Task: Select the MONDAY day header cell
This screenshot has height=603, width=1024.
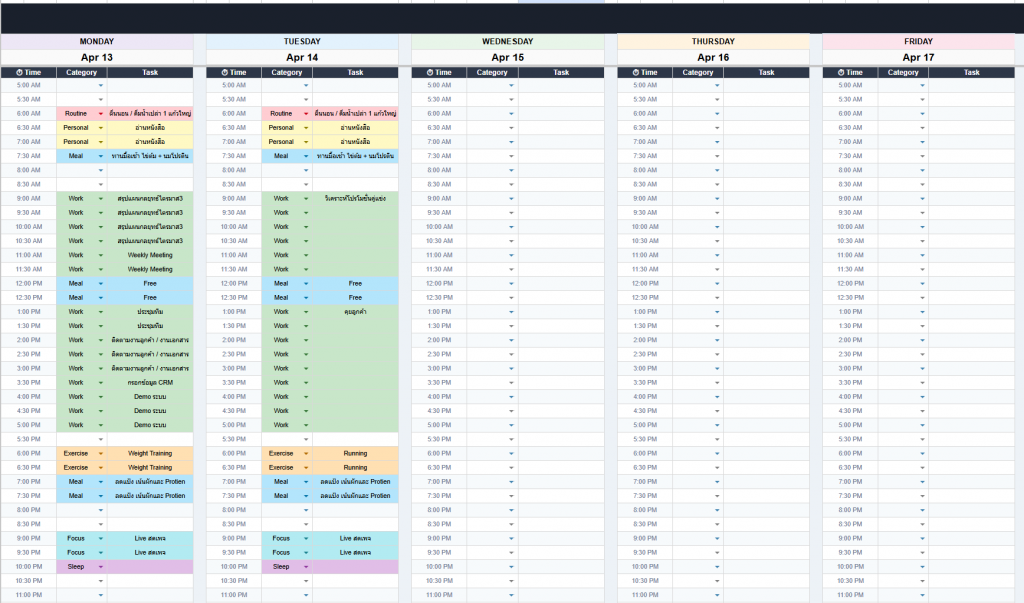Action: click(x=97, y=42)
